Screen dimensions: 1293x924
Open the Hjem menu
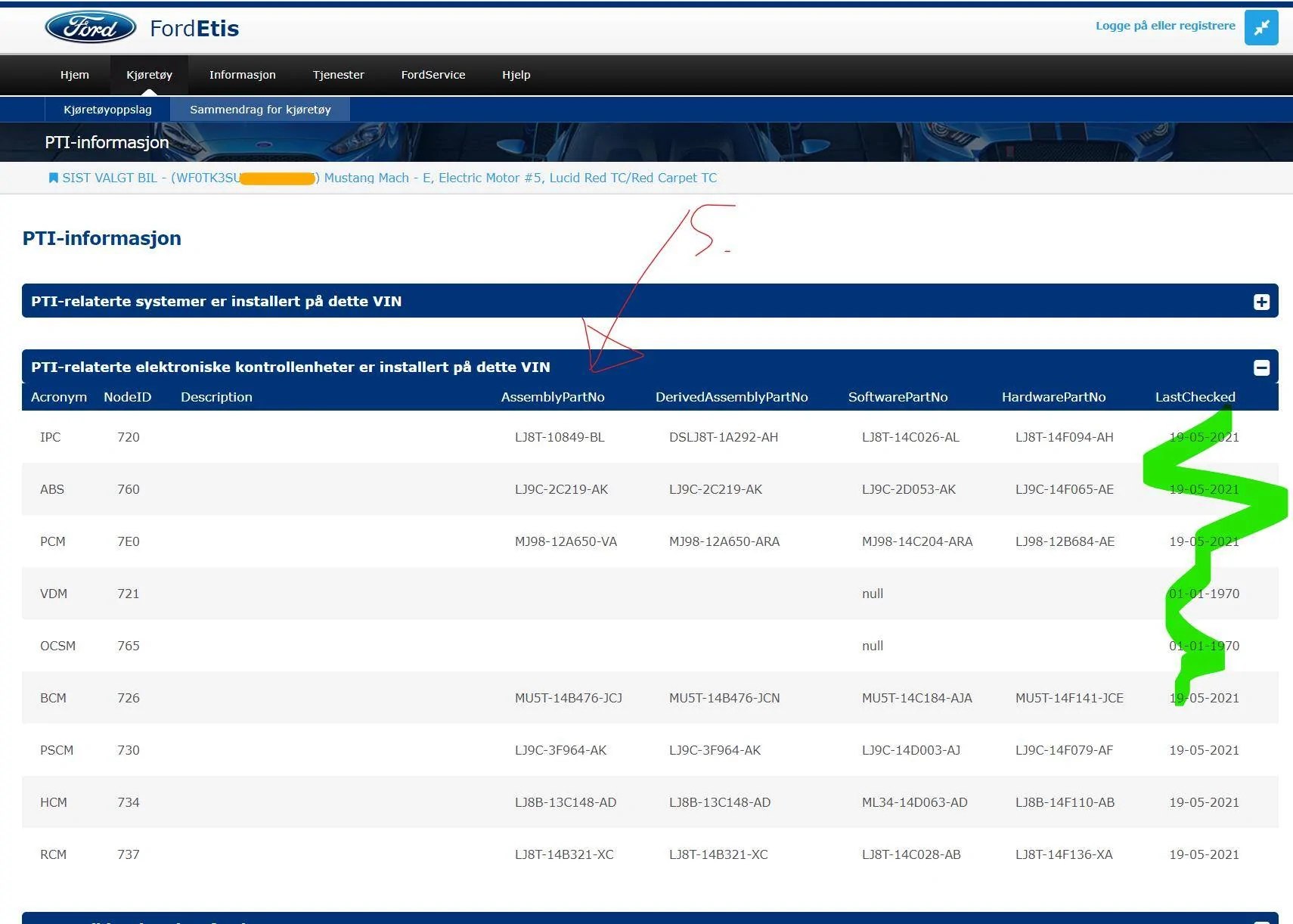pos(75,75)
